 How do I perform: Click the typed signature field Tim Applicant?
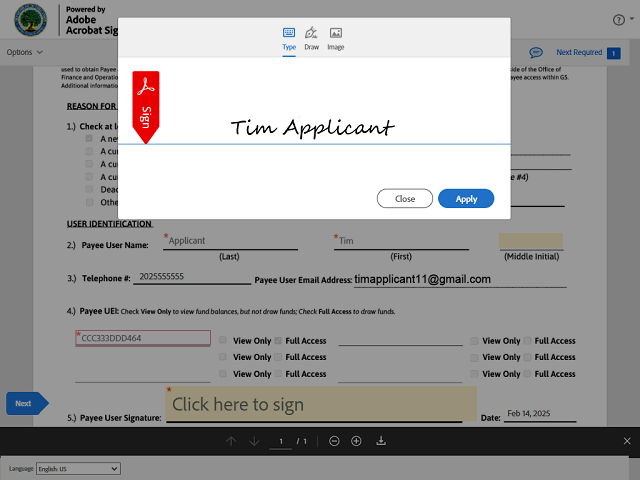coord(313,128)
